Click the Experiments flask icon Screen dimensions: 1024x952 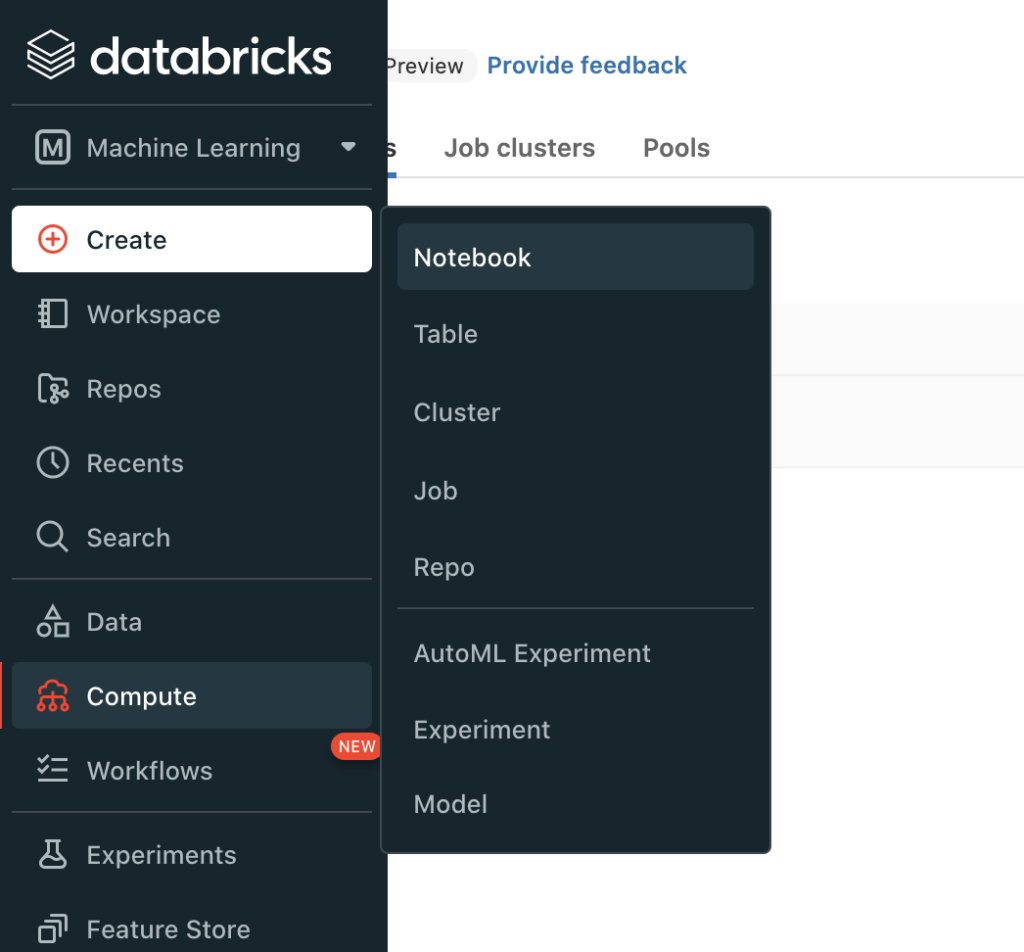[52, 855]
